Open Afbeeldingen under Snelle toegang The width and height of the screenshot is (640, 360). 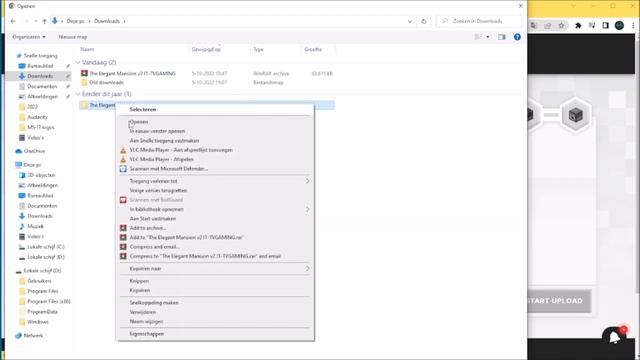pos(42,96)
